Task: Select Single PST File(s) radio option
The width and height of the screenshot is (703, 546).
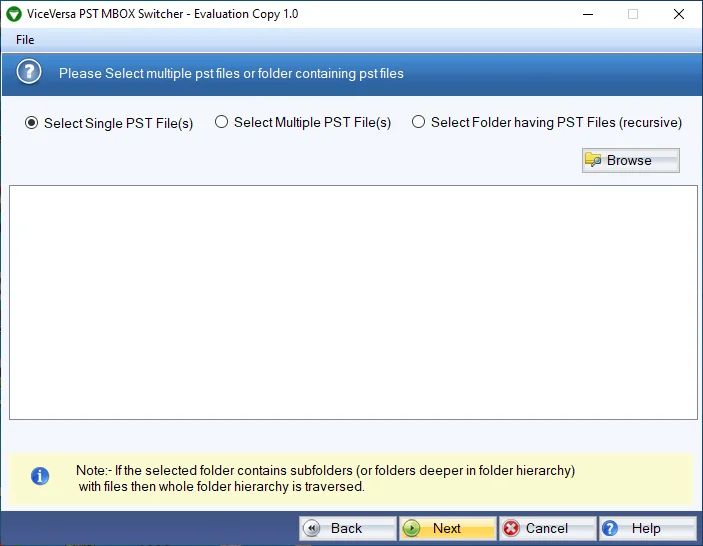Action: pos(109,123)
